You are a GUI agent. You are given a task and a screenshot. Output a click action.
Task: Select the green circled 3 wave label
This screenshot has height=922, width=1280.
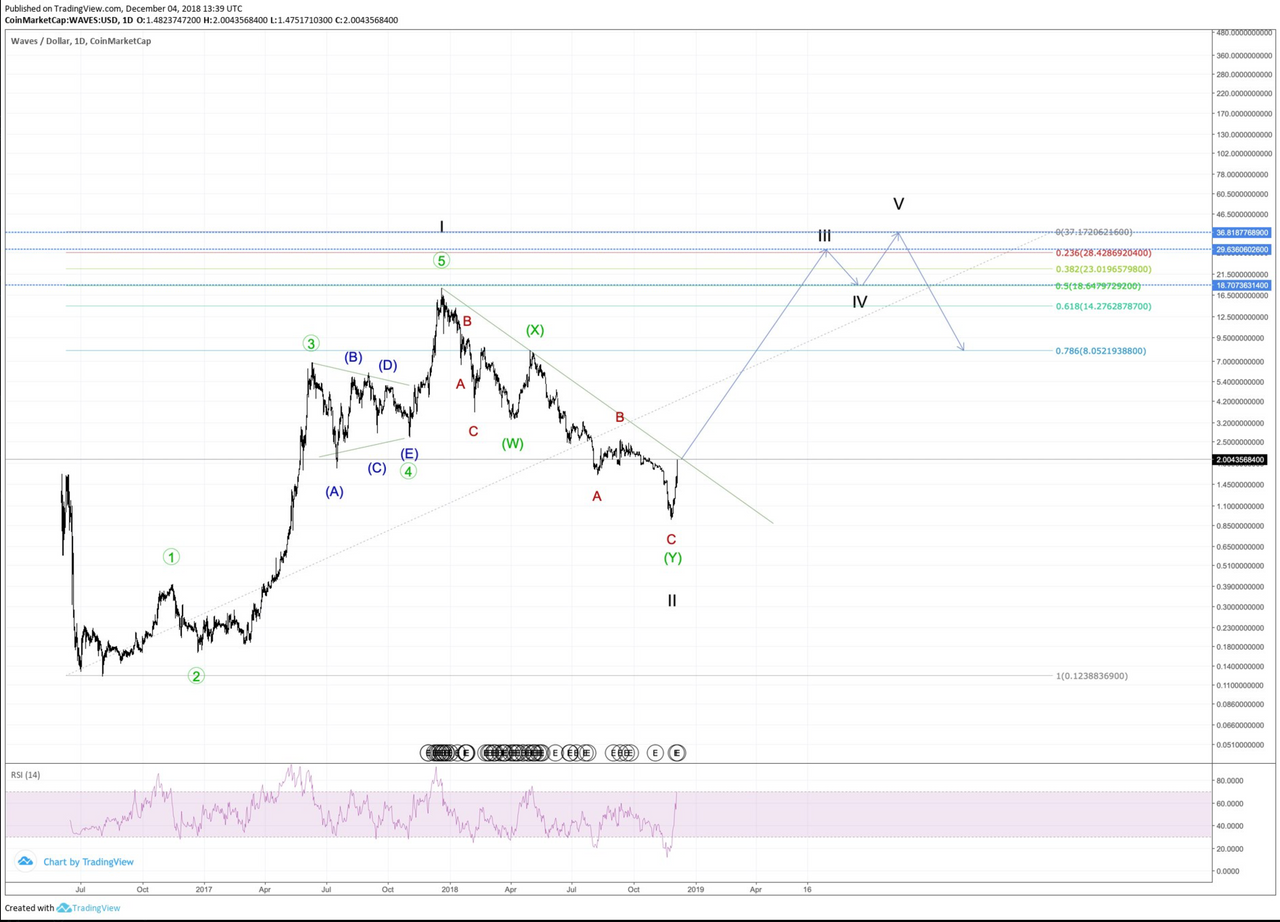coord(311,344)
